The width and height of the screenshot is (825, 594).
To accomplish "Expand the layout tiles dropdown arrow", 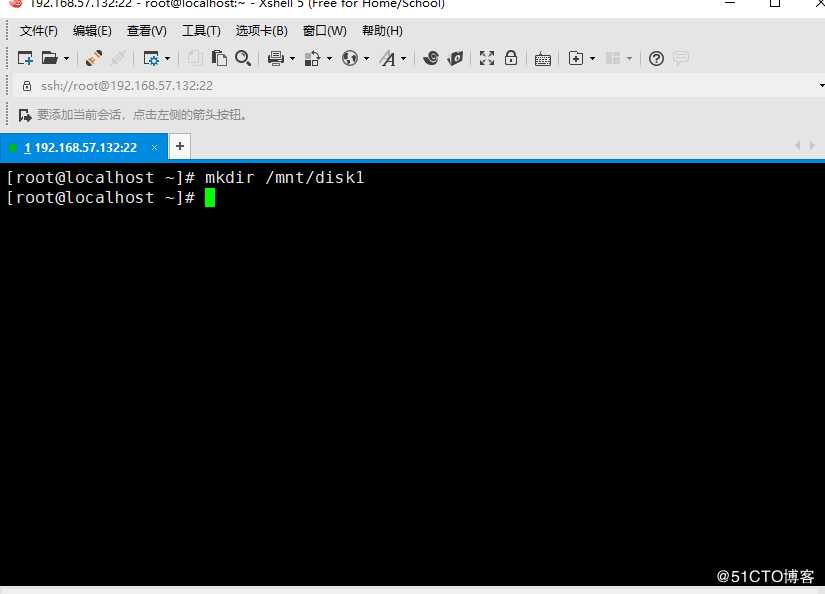I will 629,58.
